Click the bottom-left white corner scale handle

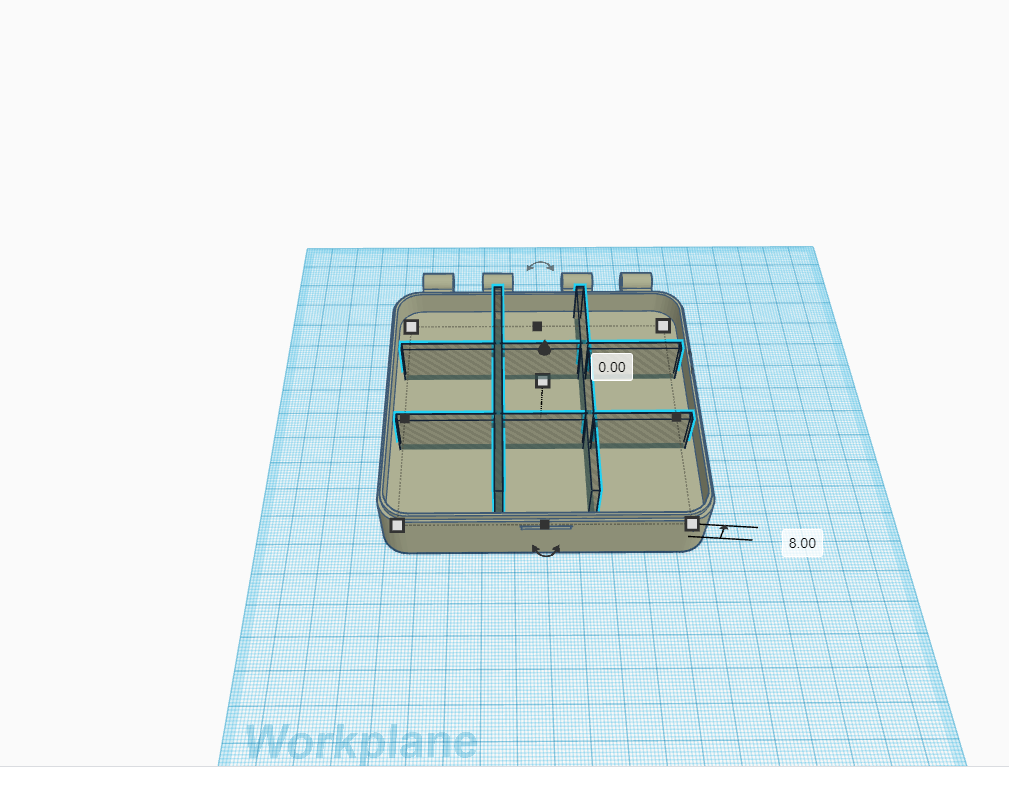(x=396, y=523)
